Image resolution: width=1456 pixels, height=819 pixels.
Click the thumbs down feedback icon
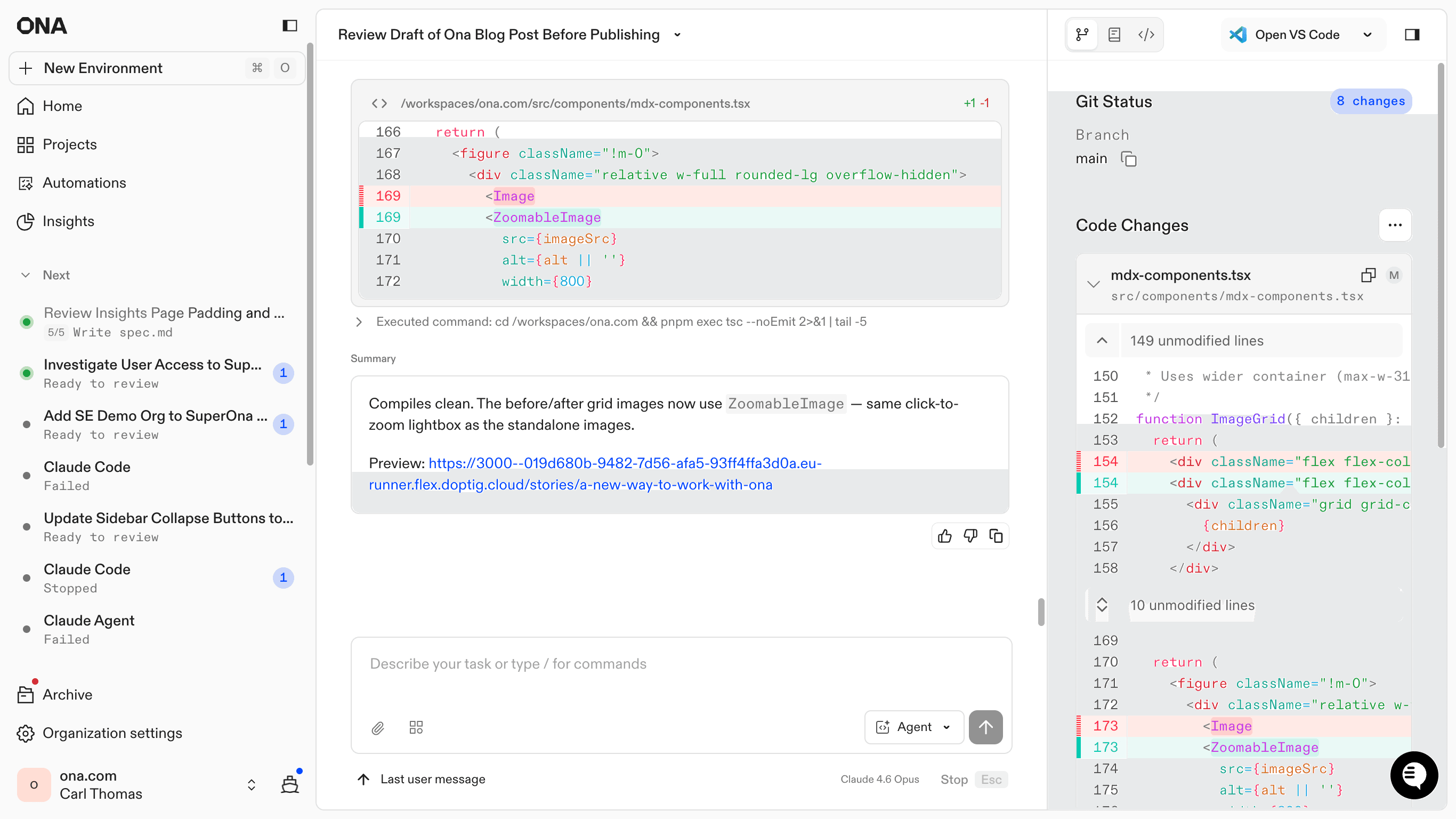click(970, 536)
